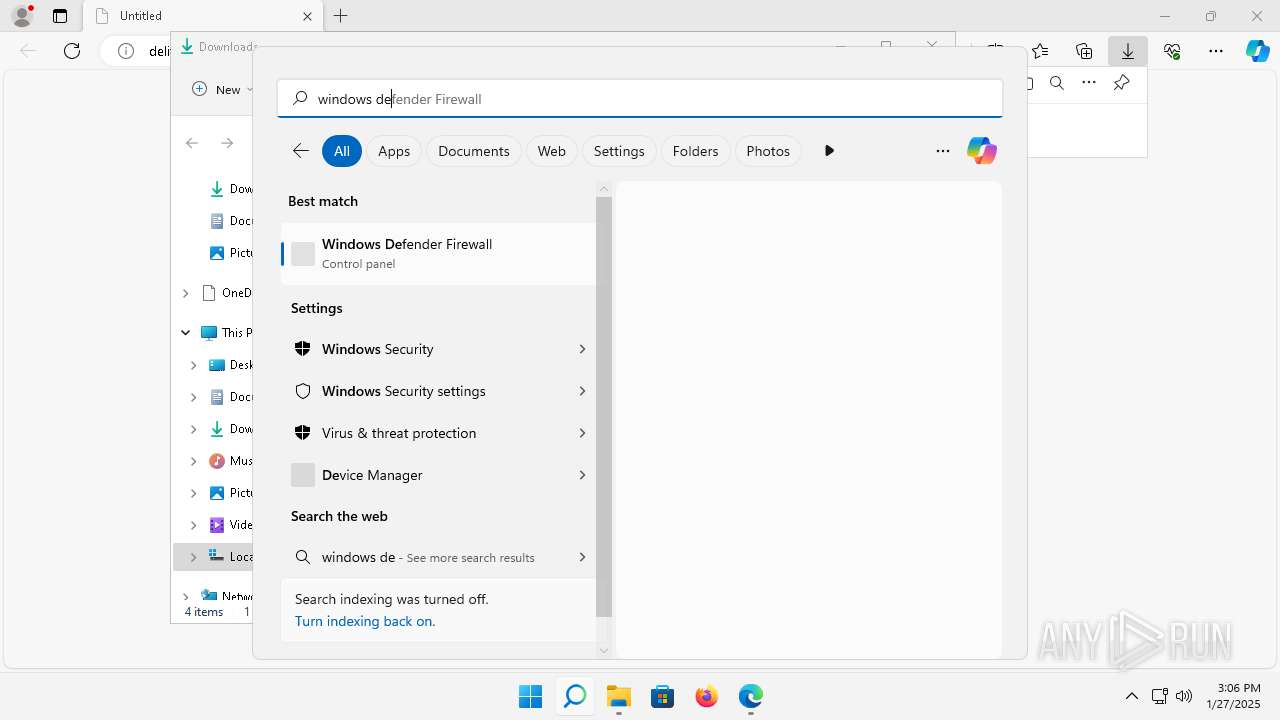
Task: Click New button in File Explorer
Action: point(222,89)
